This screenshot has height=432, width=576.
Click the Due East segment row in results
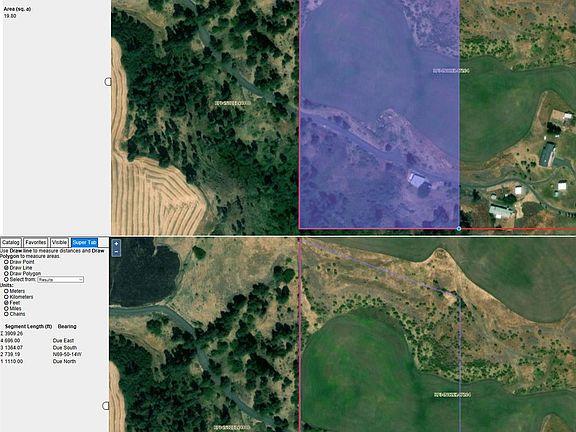pos(41,341)
